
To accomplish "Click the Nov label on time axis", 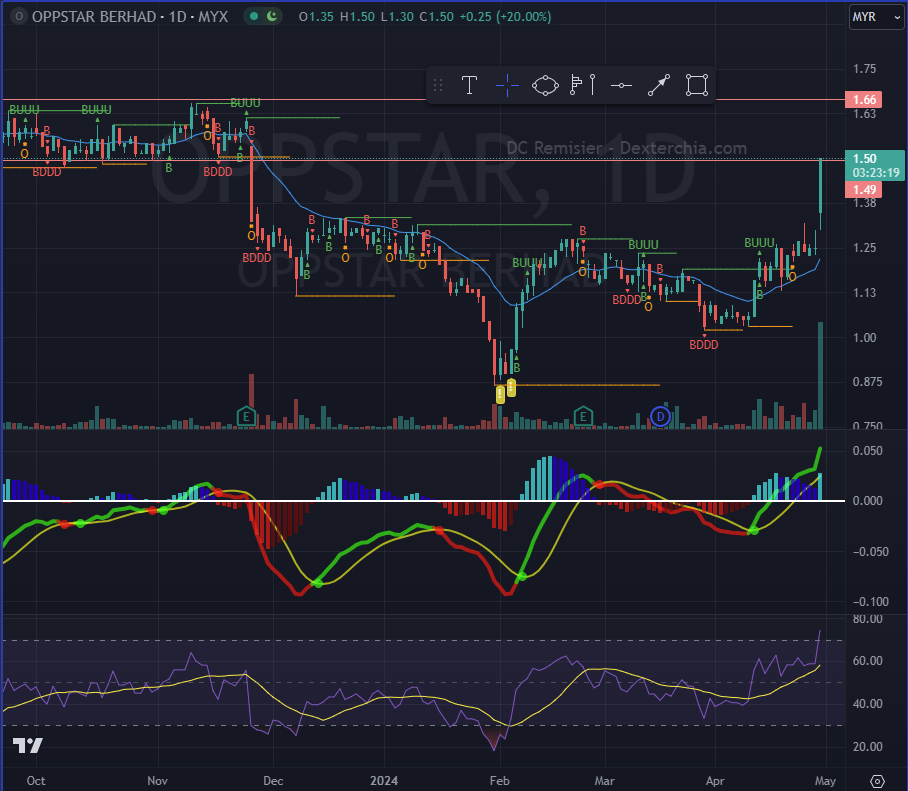I will (158, 781).
